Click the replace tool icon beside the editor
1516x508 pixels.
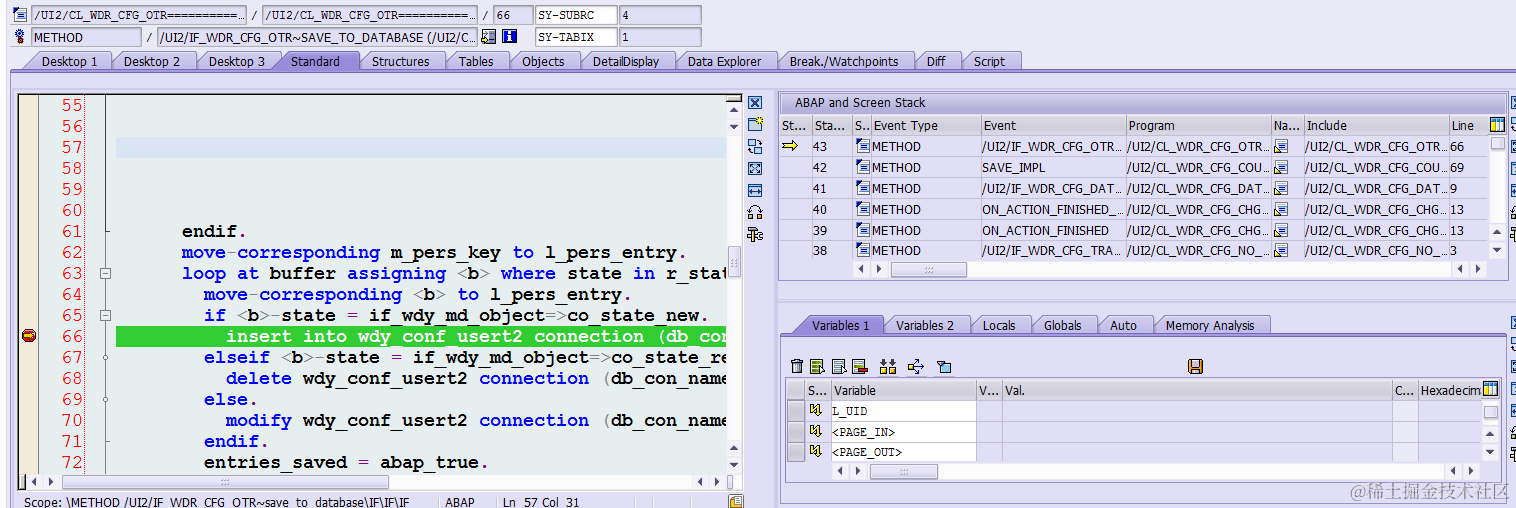[x=755, y=147]
